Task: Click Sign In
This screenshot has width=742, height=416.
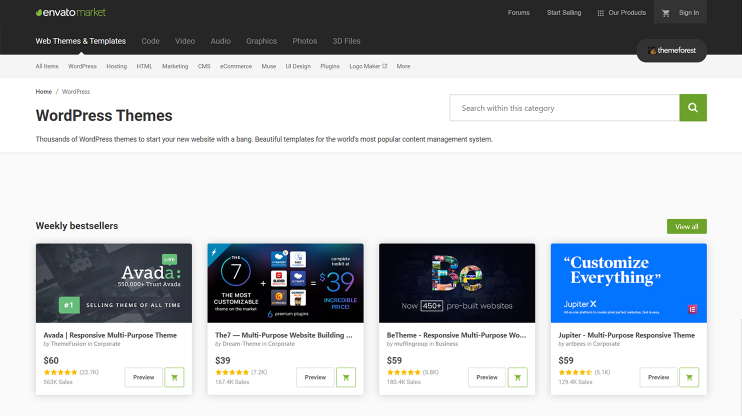Action: [x=689, y=13]
